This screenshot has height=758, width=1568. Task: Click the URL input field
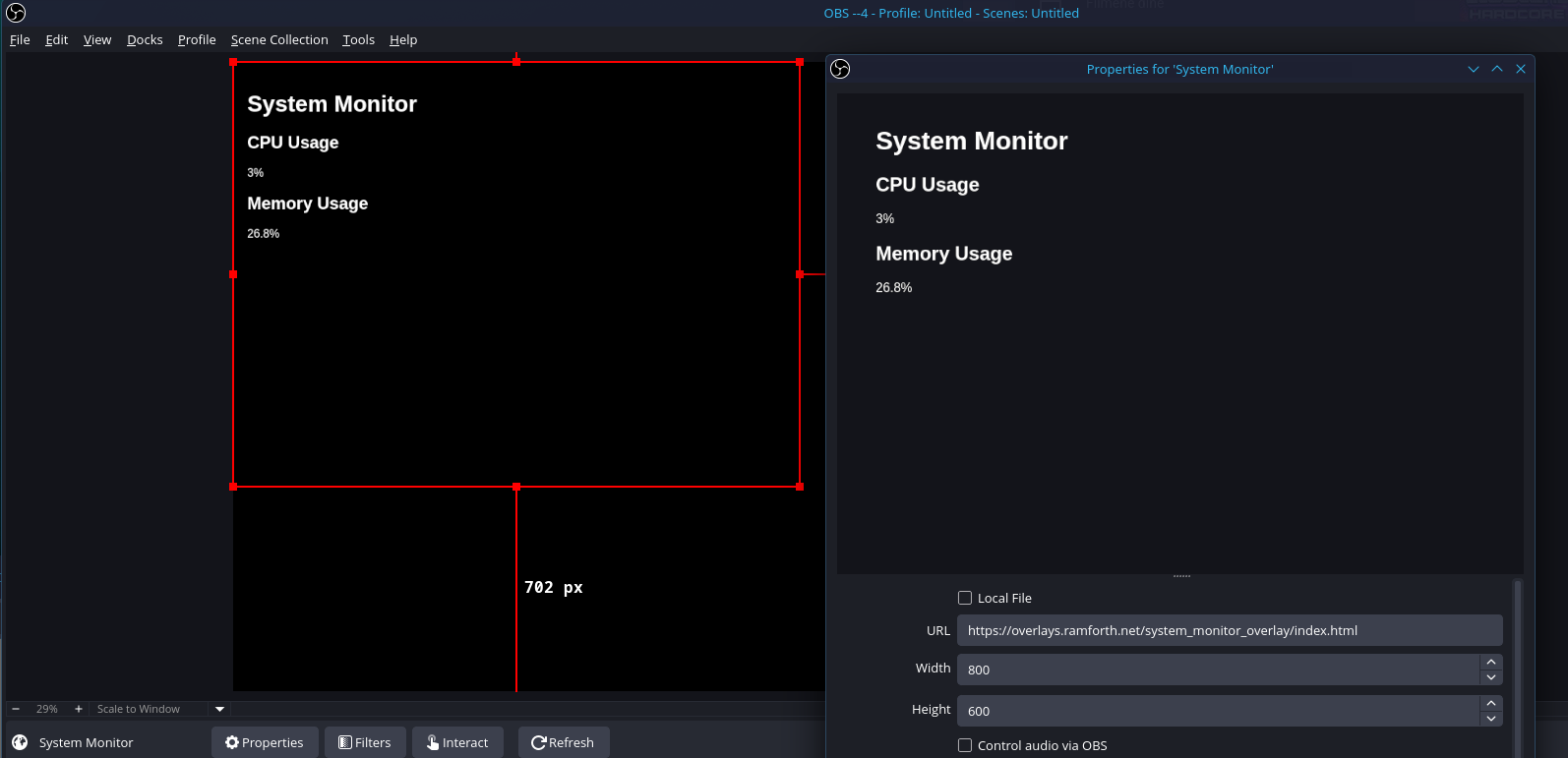click(1229, 630)
